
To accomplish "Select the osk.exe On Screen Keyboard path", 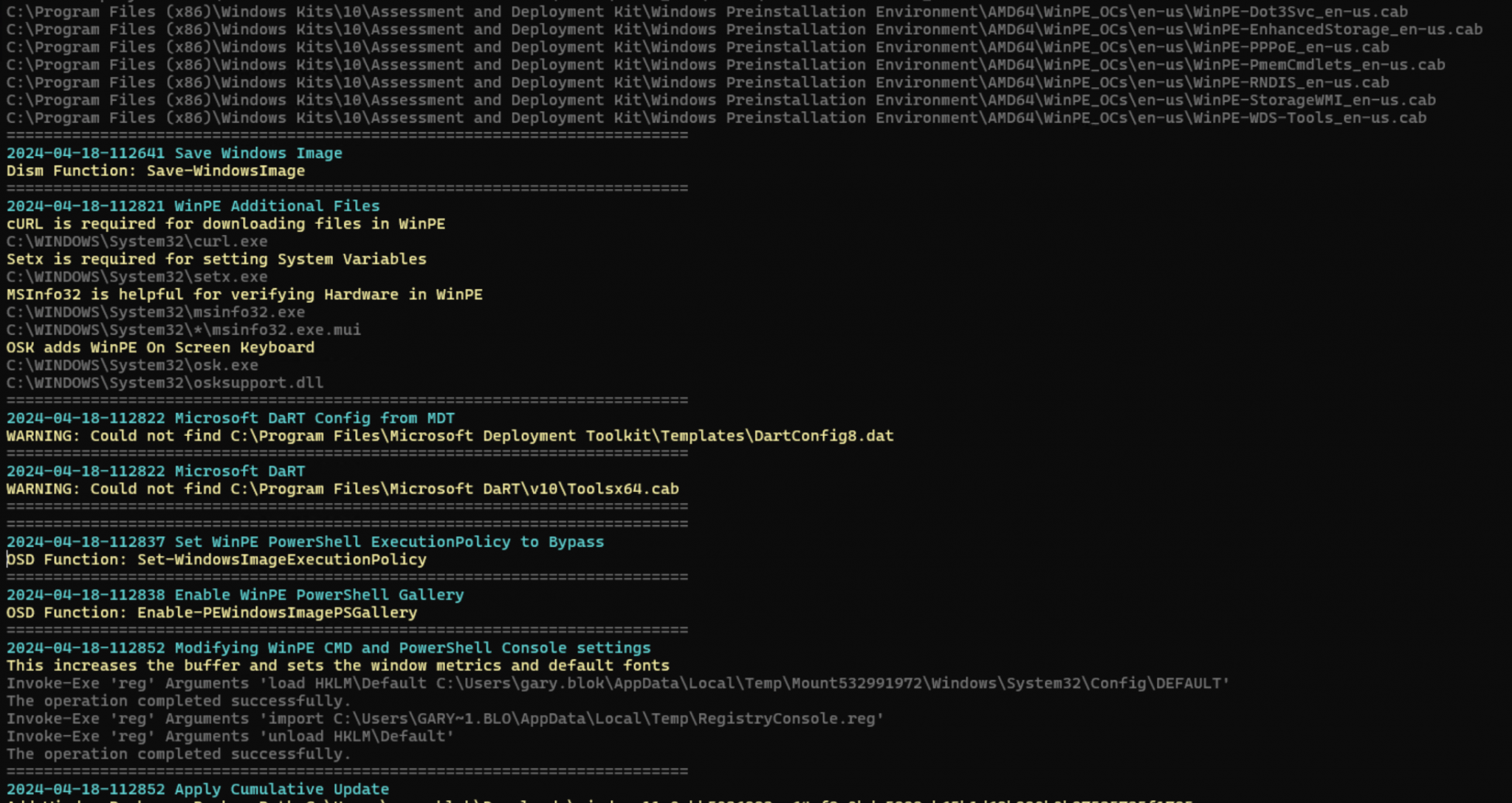I will [x=129, y=365].
